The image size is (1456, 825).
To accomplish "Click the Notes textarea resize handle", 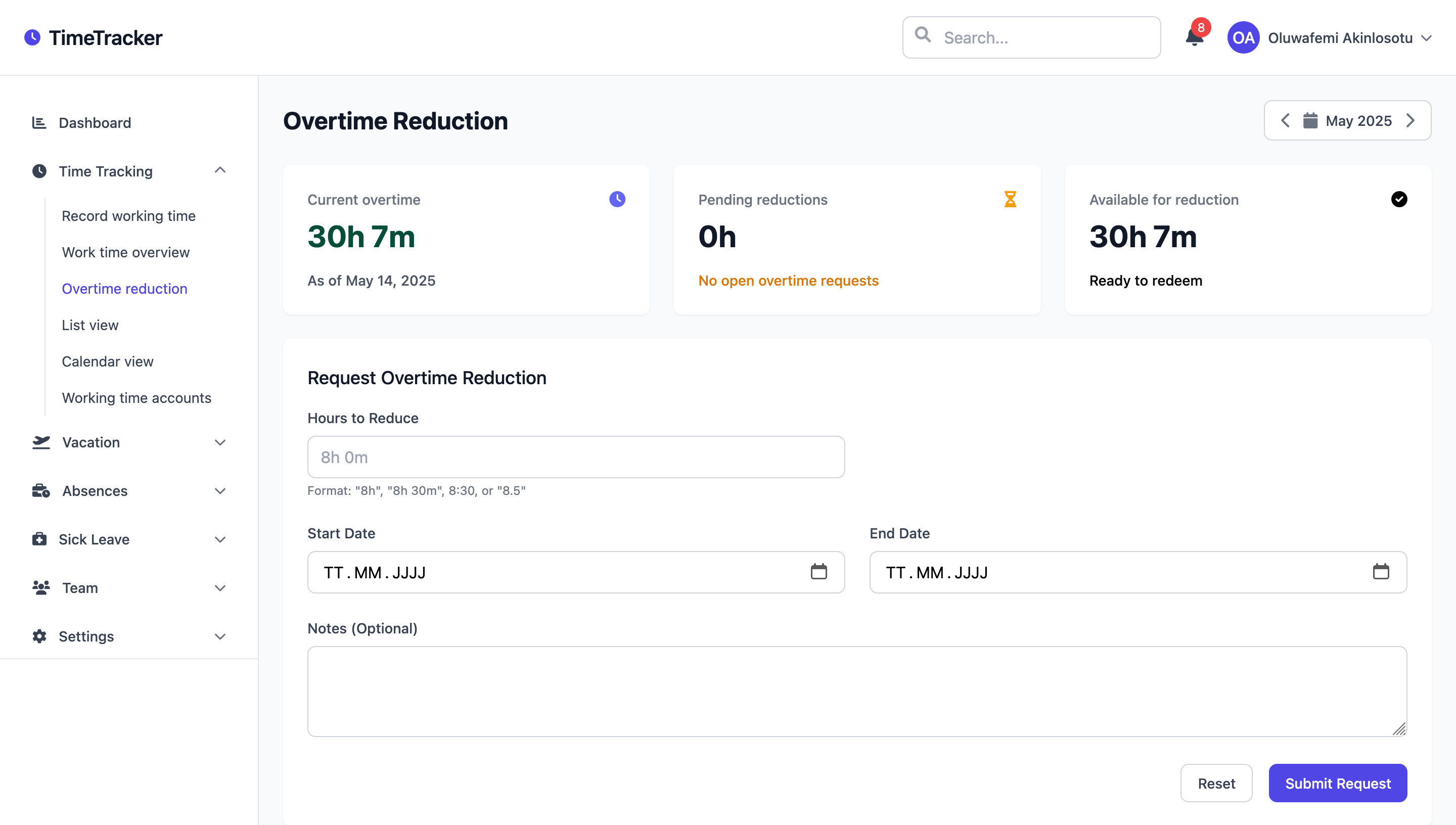I will [1399, 728].
